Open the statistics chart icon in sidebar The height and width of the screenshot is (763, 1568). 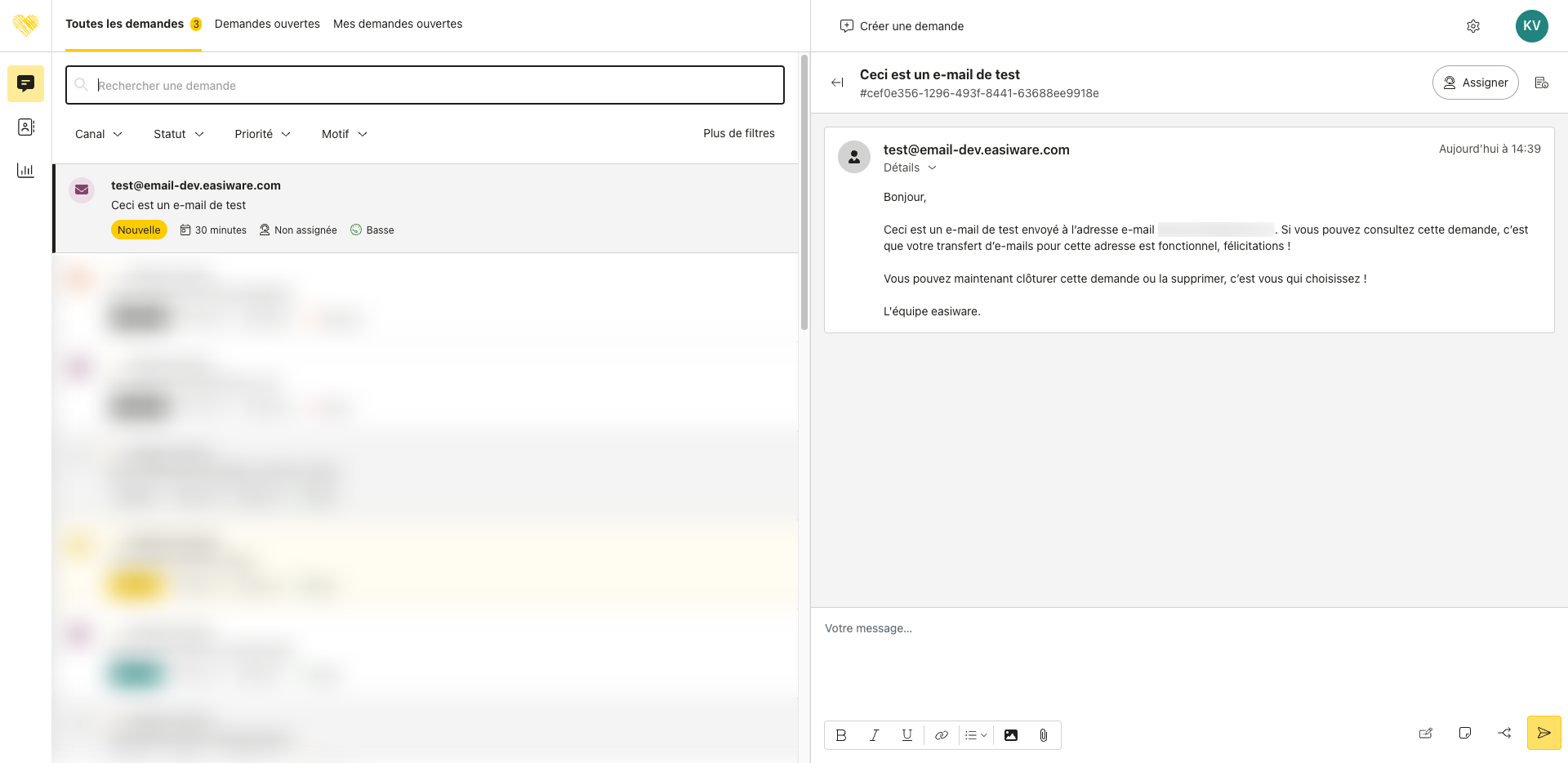(x=25, y=170)
